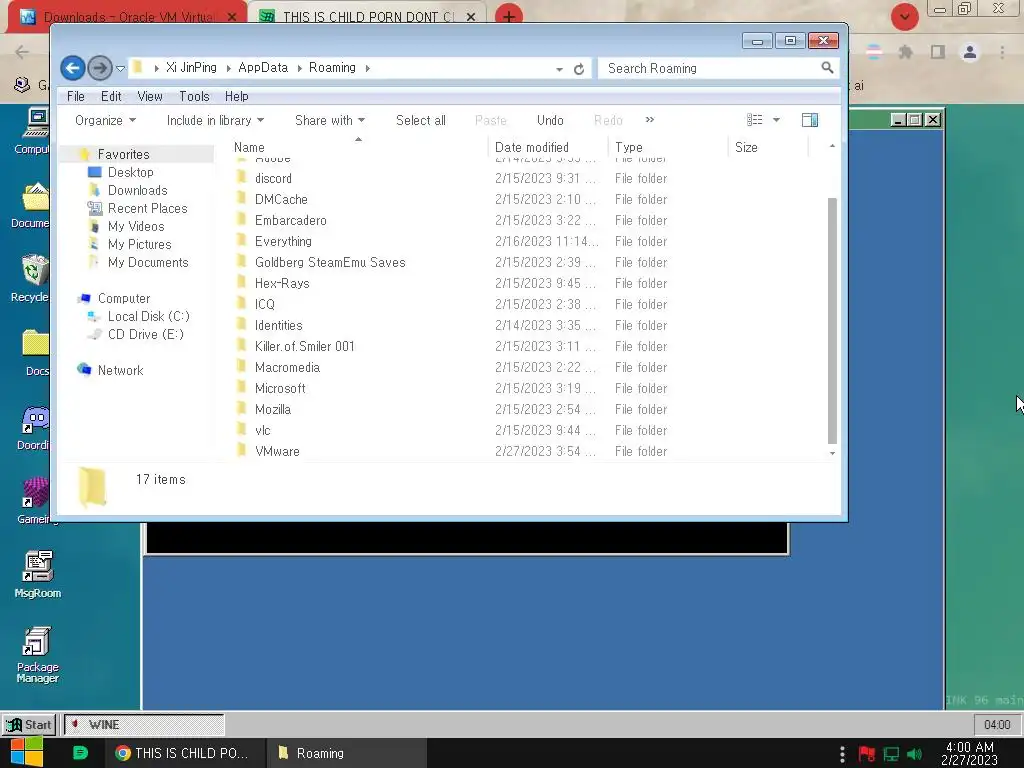Open My Pictures in sidebar
Screen dimensions: 1024x768
pyautogui.click(x=139, y=244)
